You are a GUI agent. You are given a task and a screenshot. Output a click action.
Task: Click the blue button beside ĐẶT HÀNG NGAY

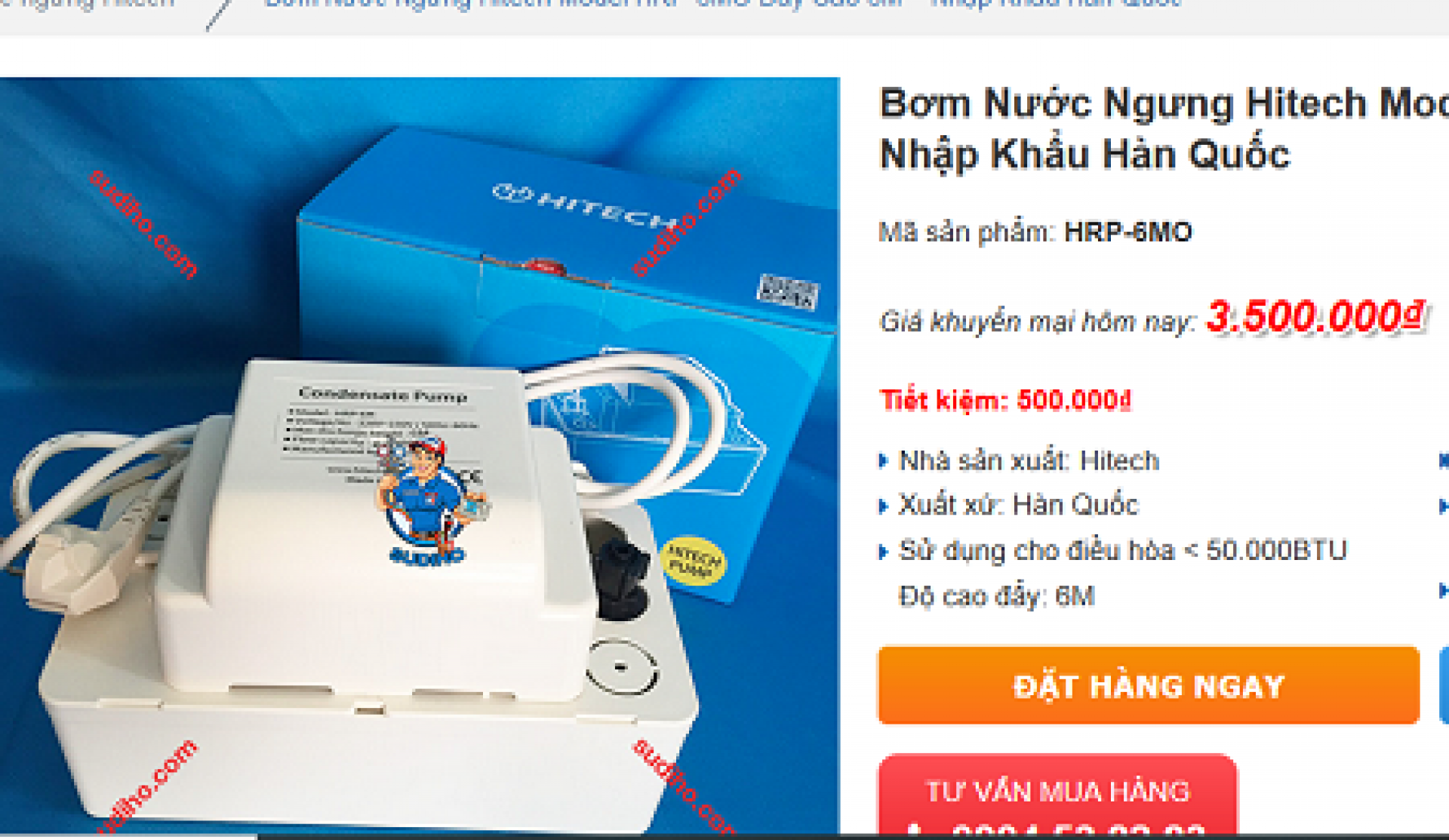(x=1444, y=685)
